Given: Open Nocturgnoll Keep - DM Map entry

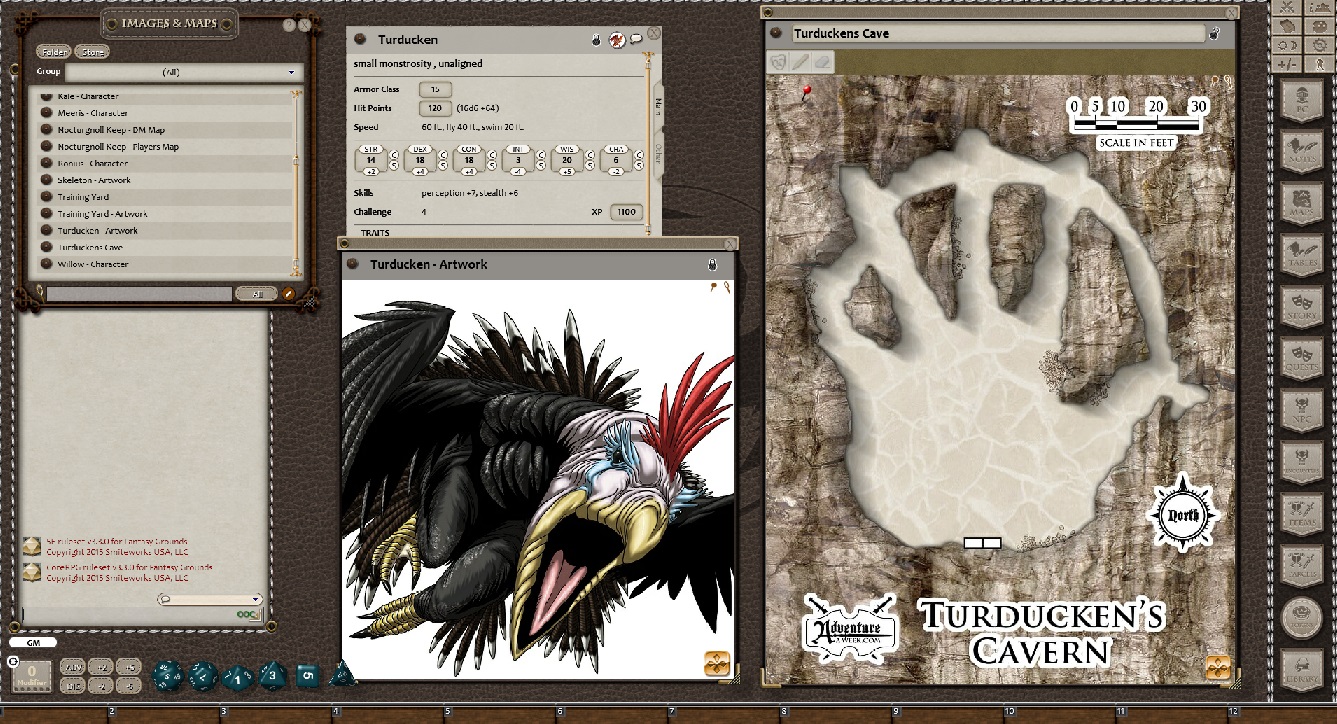Looking at the screenshot, I should coord(110,130).
